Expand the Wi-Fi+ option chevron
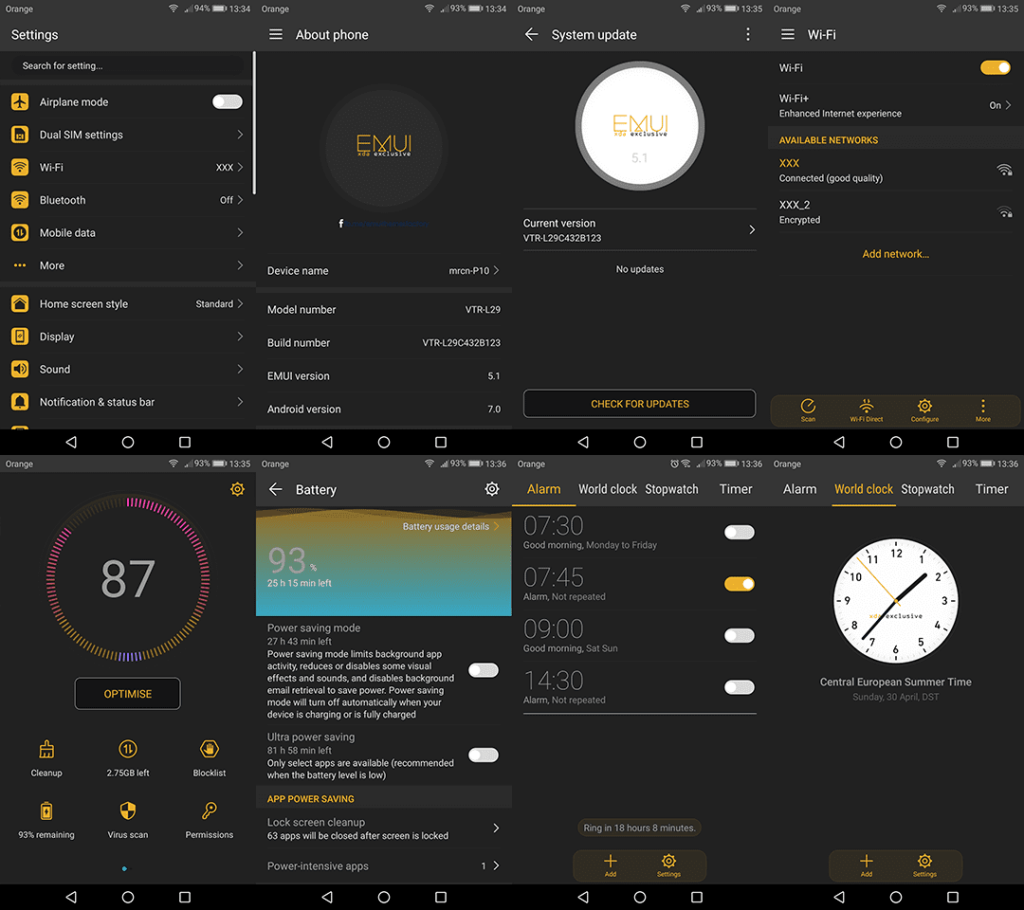1024x910 pixels. (1008, 105)
